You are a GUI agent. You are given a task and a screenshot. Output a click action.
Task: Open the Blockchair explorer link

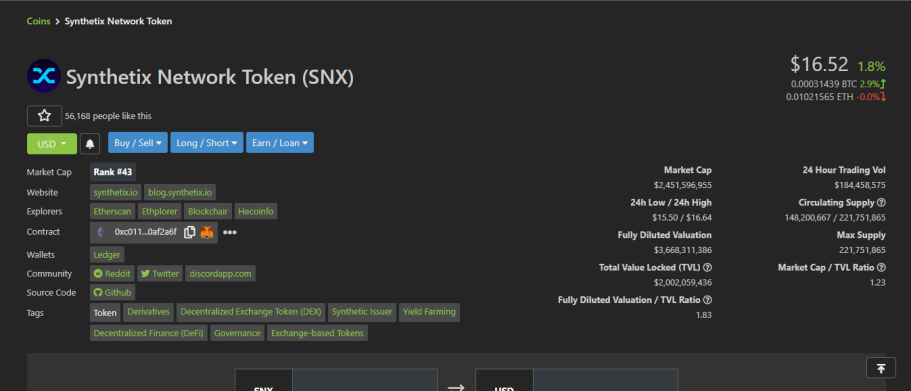208,211
